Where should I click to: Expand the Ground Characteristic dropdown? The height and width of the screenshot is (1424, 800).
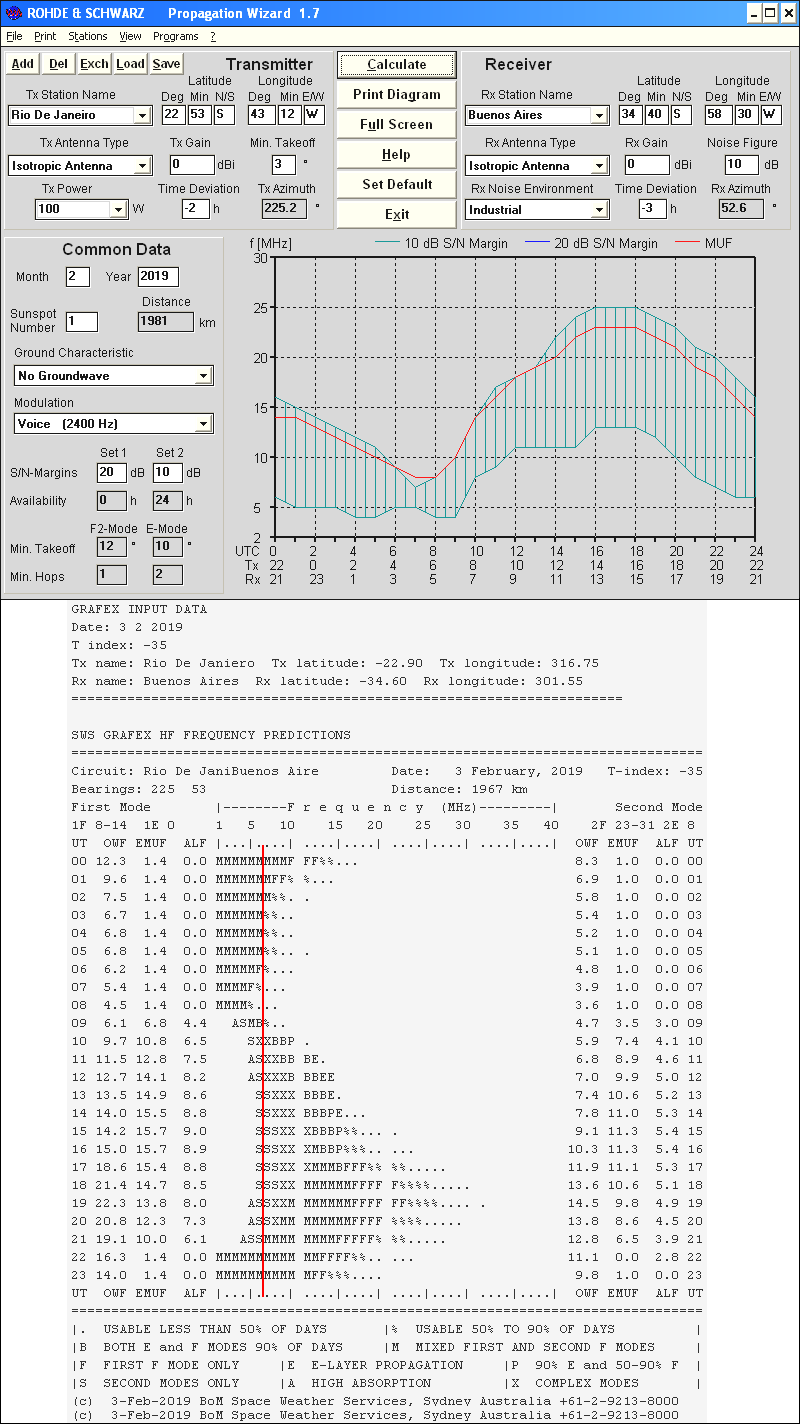tap(203, 375)
